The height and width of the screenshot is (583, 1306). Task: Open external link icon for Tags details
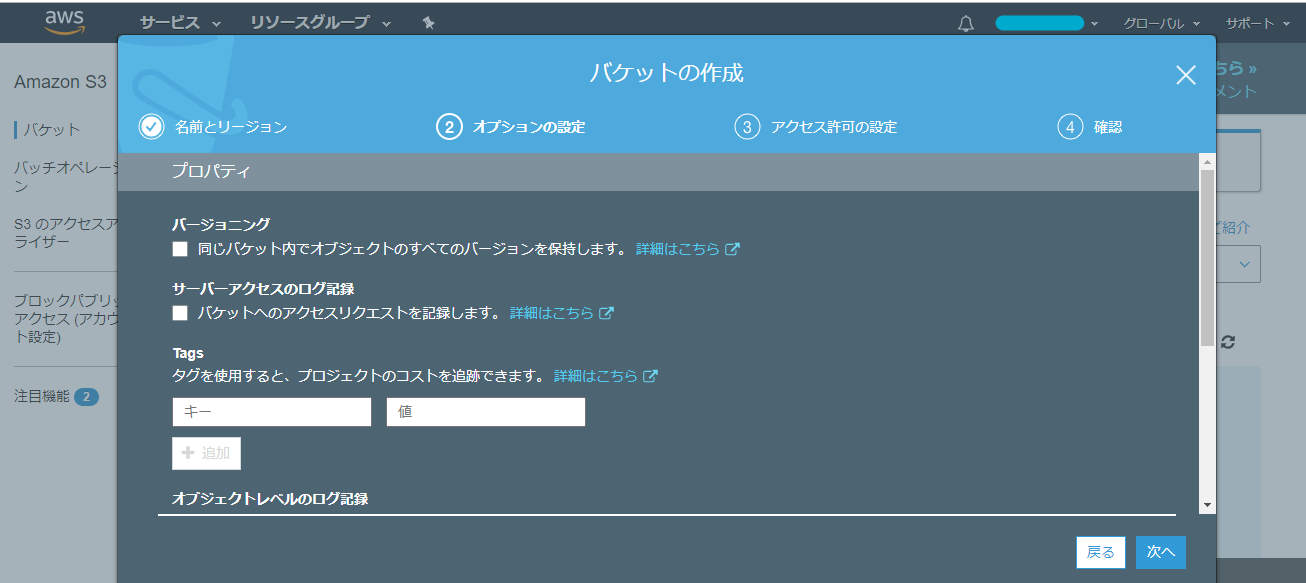click(x=650, y=376)
